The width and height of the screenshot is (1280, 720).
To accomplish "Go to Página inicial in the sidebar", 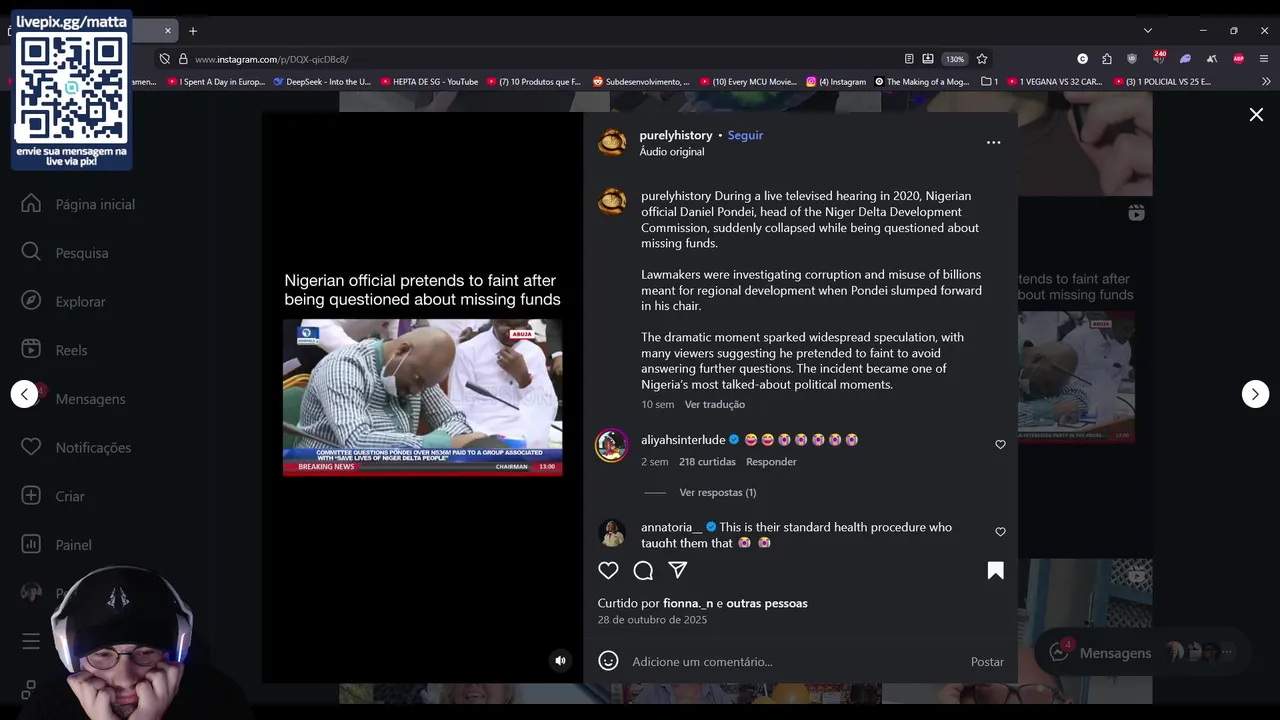I will click(78, 204).
